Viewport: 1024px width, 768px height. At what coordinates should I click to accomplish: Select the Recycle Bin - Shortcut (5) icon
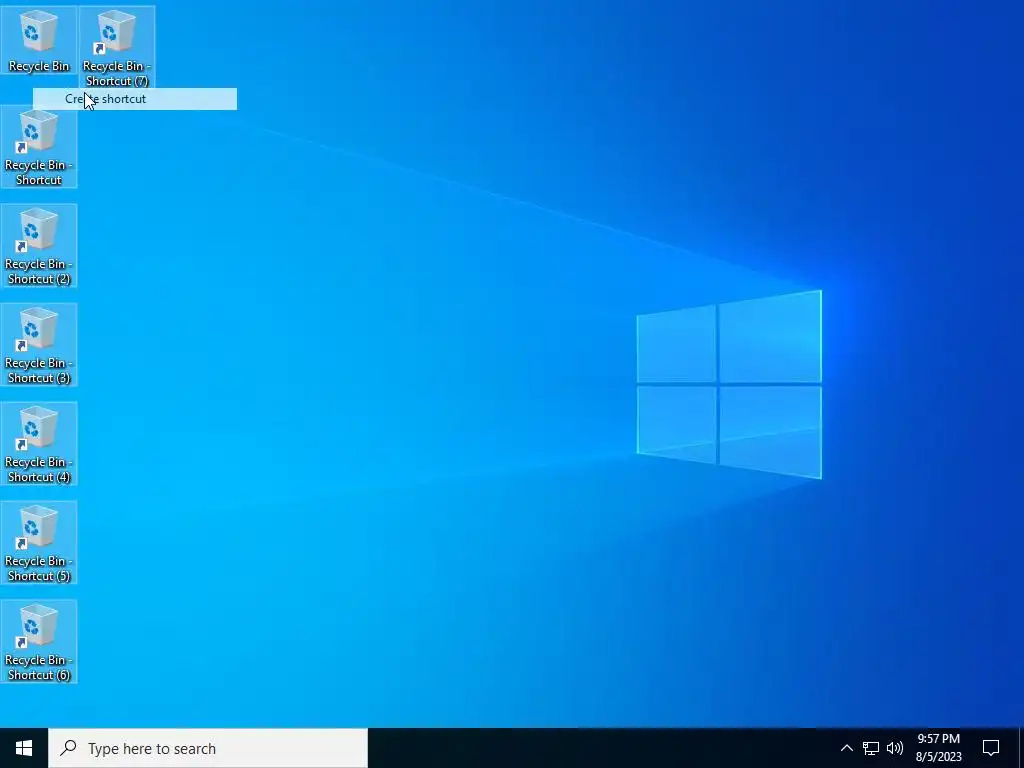point(39,543)
